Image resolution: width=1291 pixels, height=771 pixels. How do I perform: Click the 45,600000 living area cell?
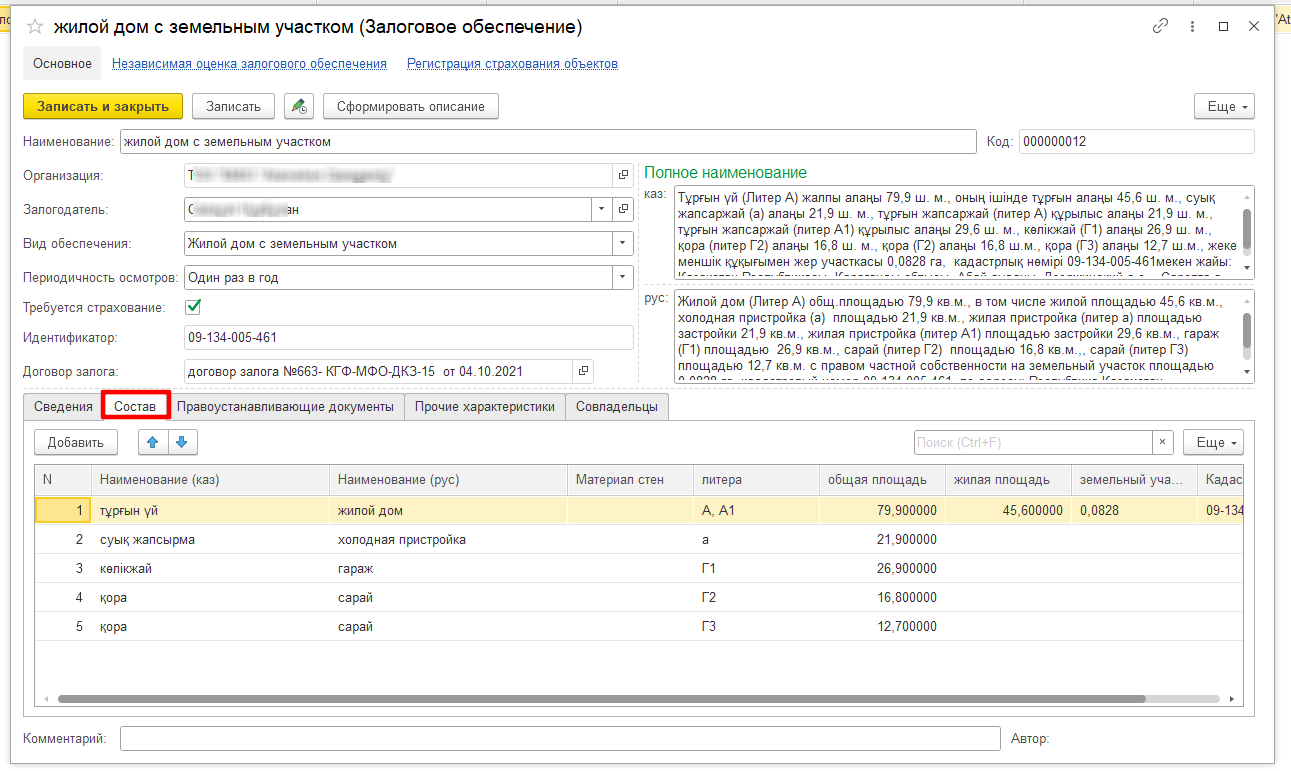(1008, 510)
